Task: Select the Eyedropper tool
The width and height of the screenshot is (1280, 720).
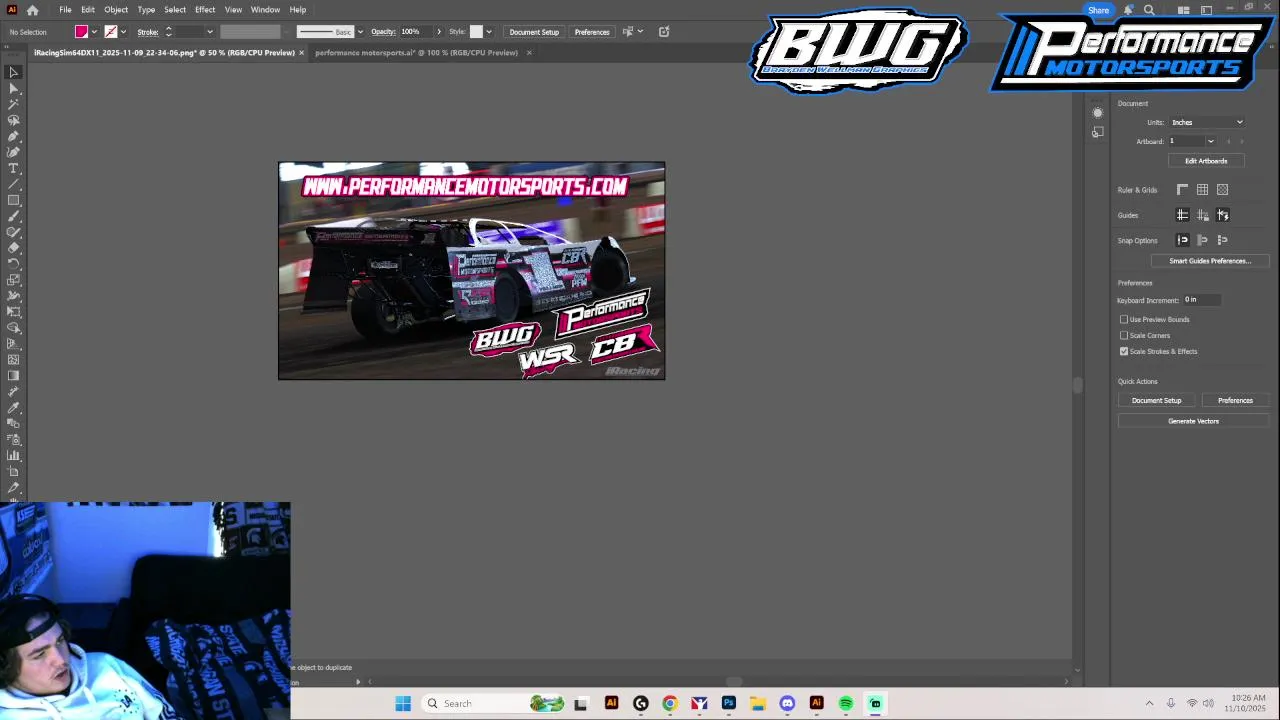Action: (14, 408)
